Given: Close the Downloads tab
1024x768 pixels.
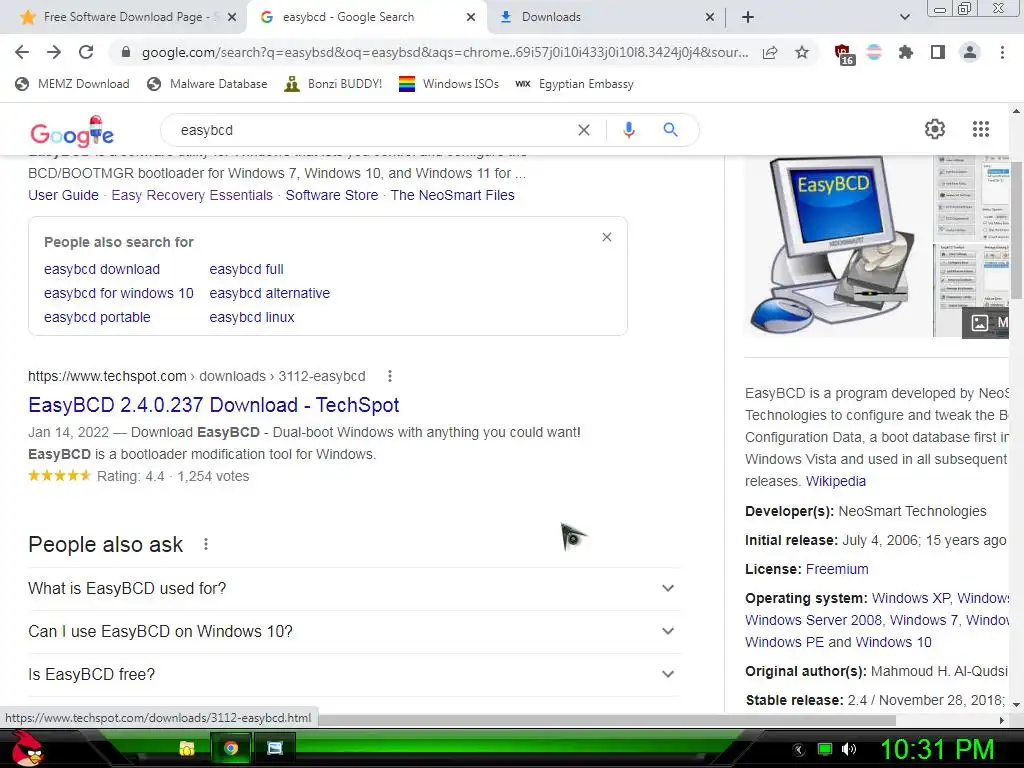Looking at the screenshot, I should [x=710, y=17].
